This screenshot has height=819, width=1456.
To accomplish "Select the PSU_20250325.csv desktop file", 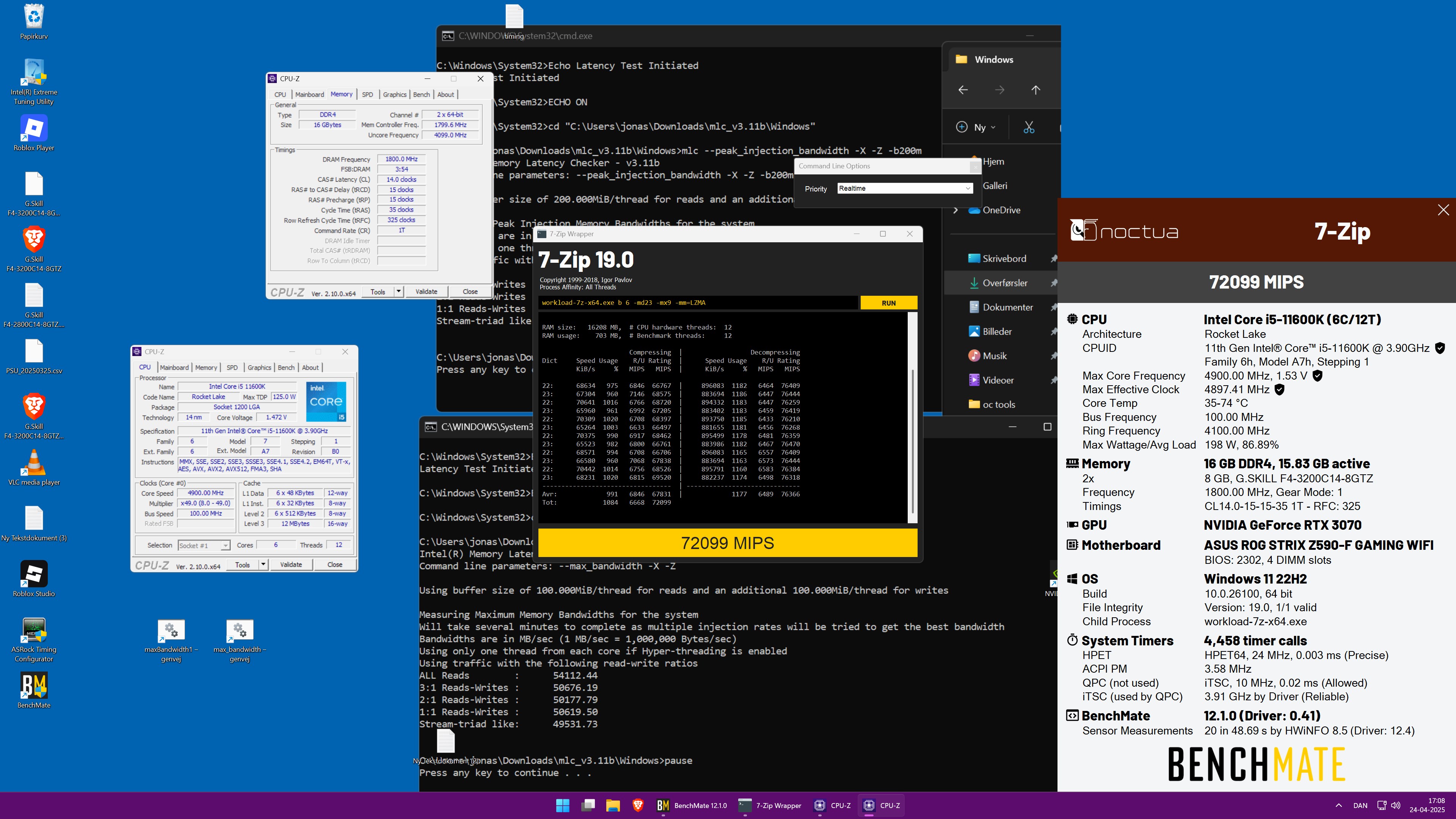I will (x=34, y=357).
